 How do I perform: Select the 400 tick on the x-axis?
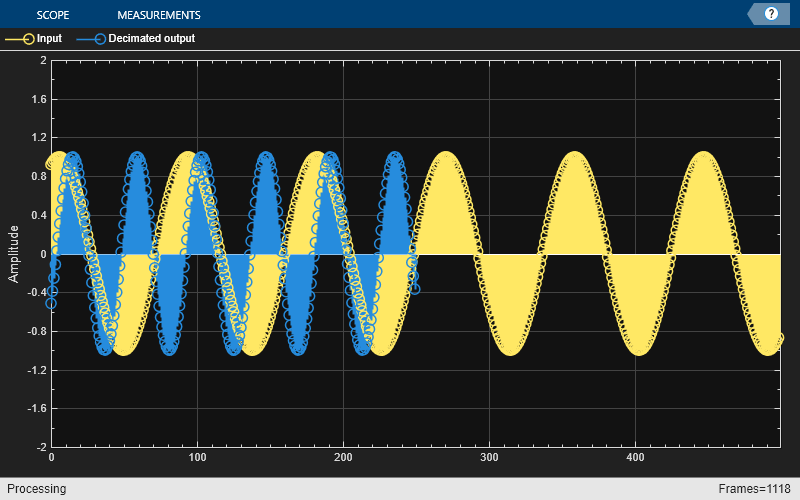(635, 457)
